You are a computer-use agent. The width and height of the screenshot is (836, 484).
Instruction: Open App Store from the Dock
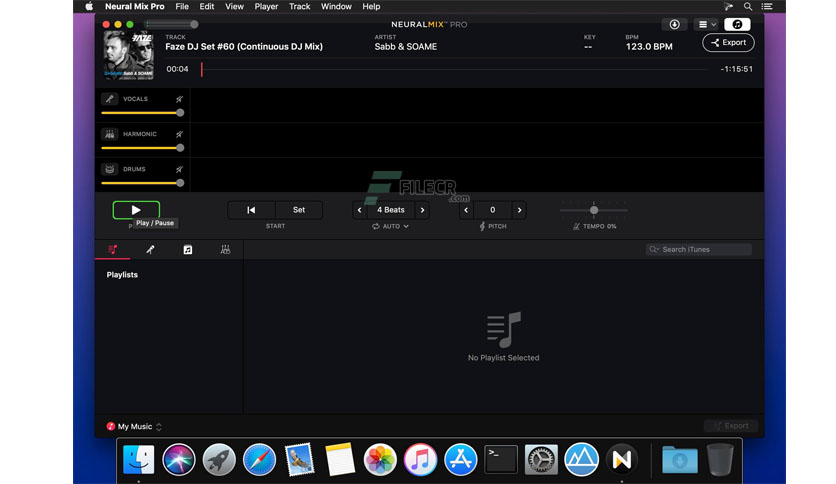(461, 459)
